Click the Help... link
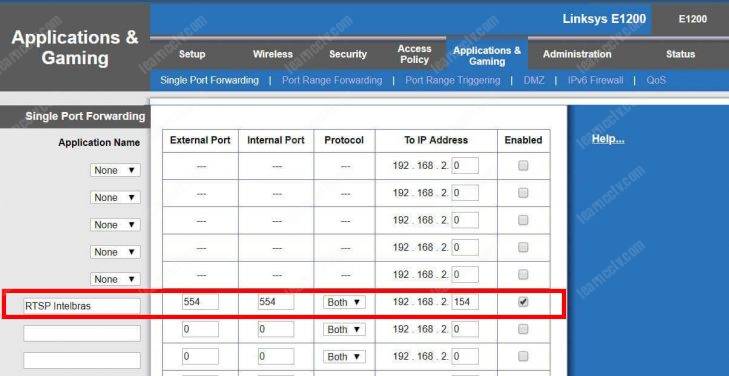The image size is (729, 376). pyautogui.click(x=608, y=139)
